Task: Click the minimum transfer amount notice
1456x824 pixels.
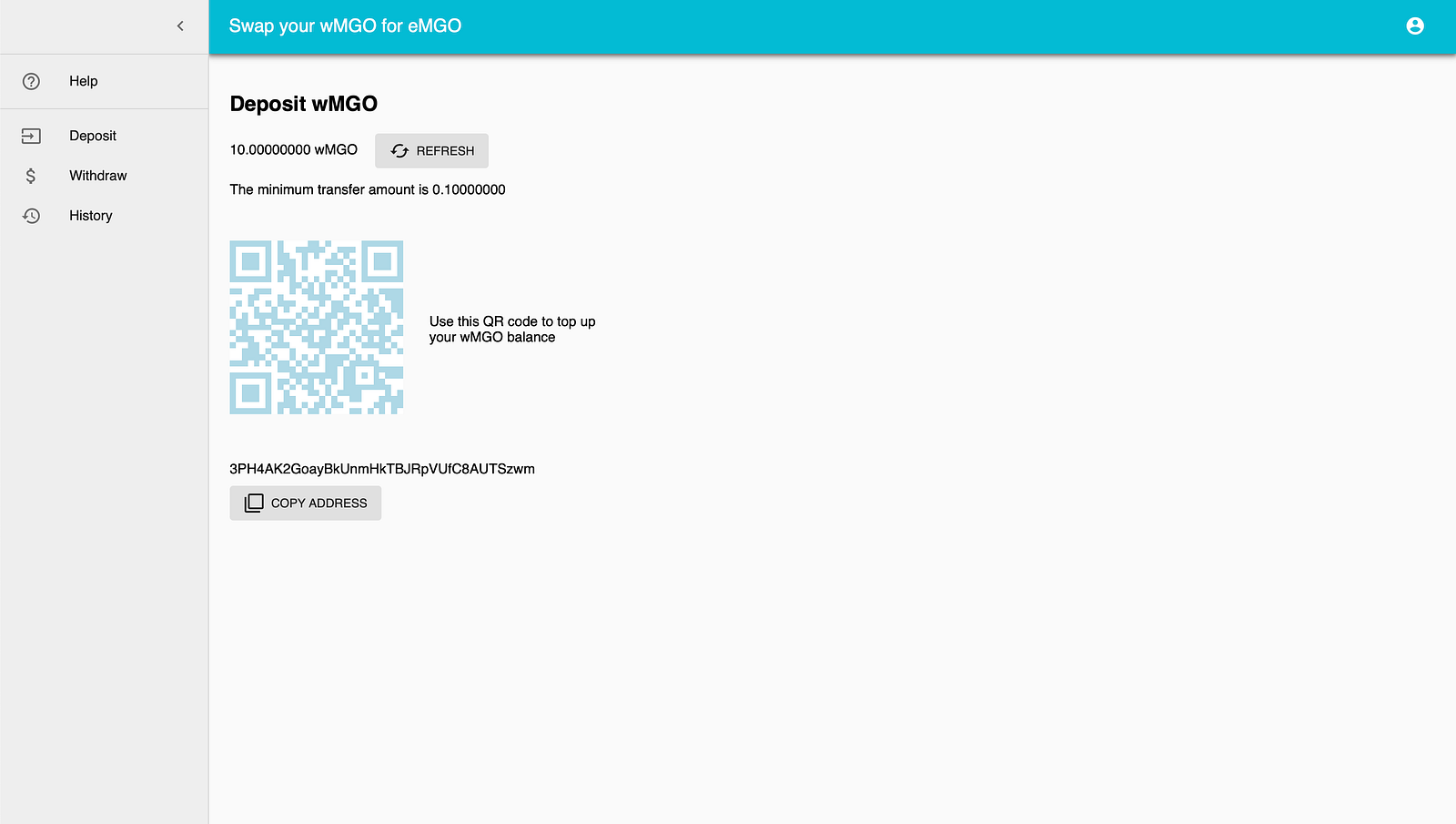Action: (x=368, y=189)
